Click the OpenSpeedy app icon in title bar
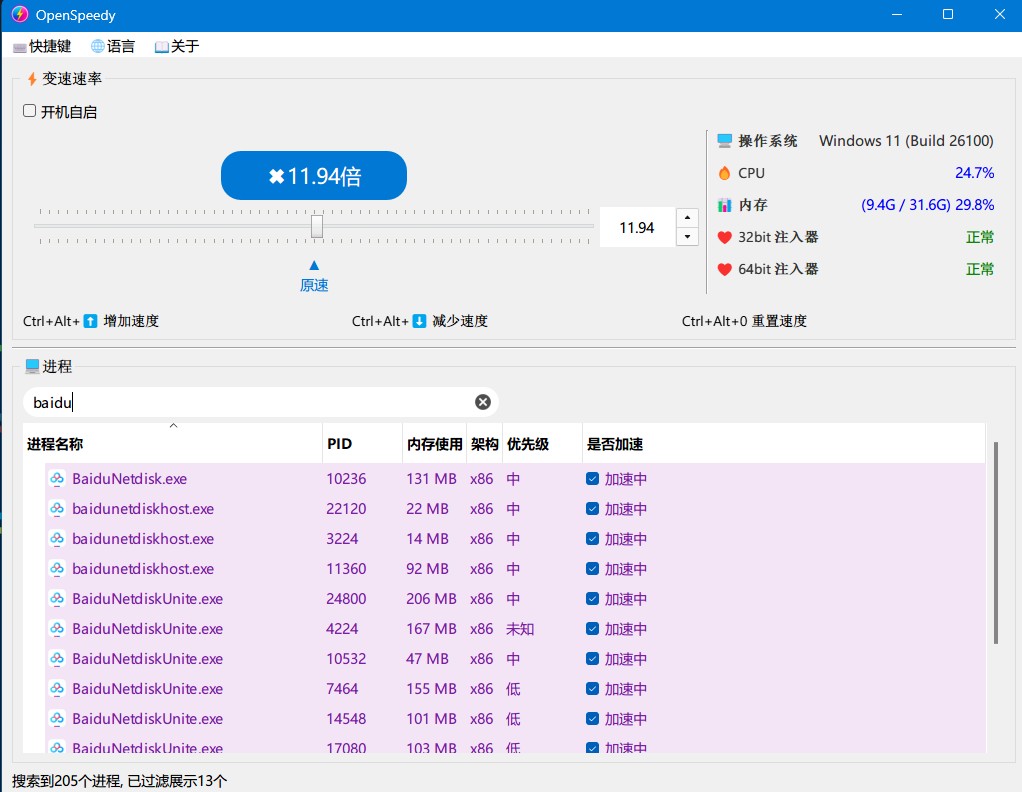This screenshot has height=792, width=1022. pos(20,14)
